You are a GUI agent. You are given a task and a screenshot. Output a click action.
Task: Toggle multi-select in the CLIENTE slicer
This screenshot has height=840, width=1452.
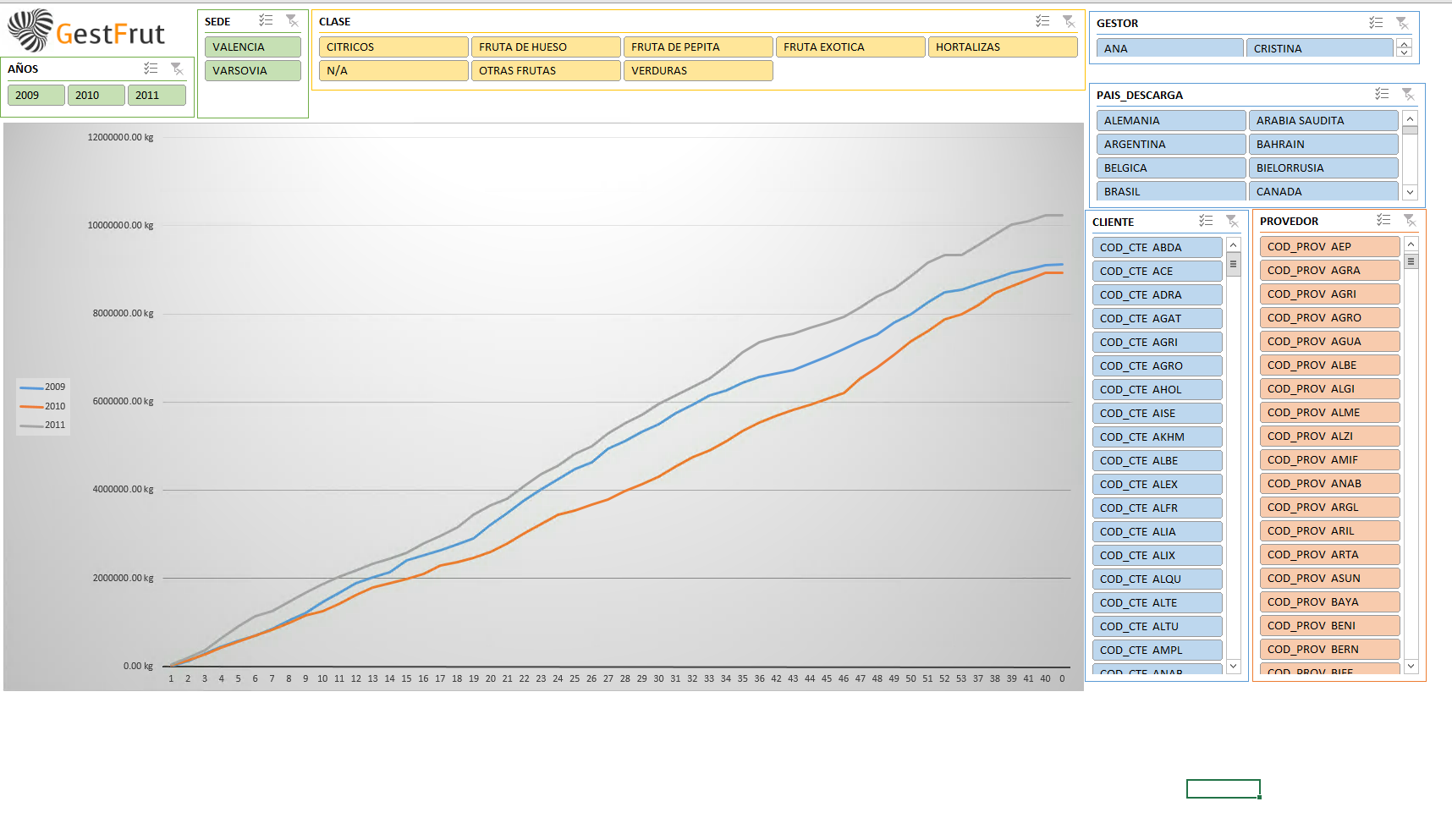point(1206,221)
